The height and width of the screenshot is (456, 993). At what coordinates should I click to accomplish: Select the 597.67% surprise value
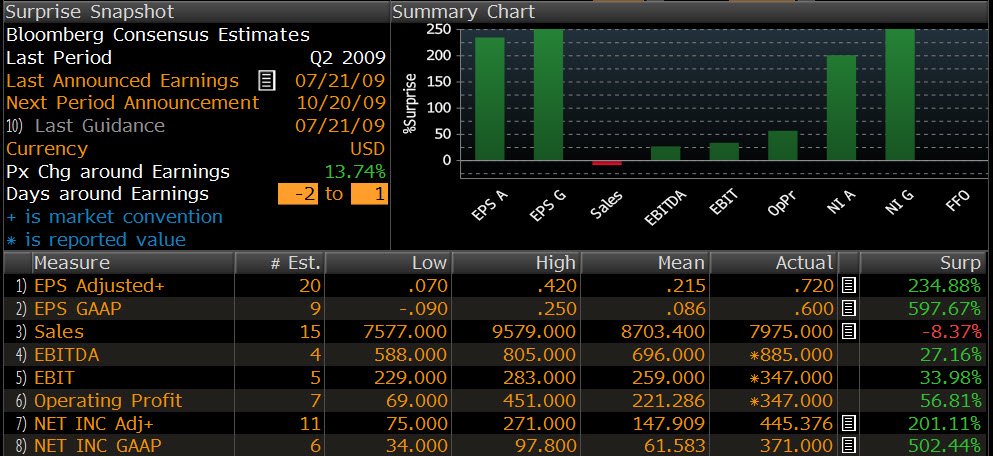click(944, 308)
